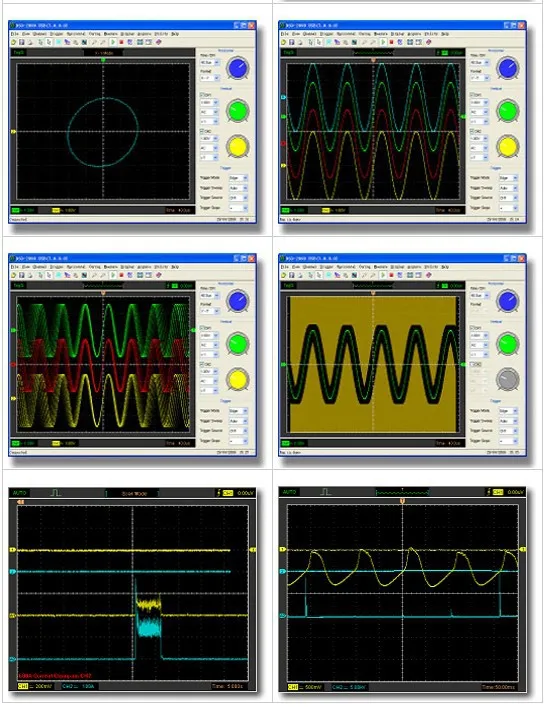Turn the yellow CH2 knob in the persistence waveform window
This screenshot has width=546, height=707.
coord(238,380)
